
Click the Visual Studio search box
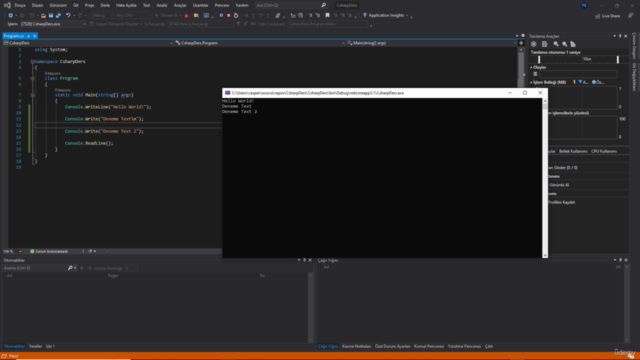[x=291, y=5]
